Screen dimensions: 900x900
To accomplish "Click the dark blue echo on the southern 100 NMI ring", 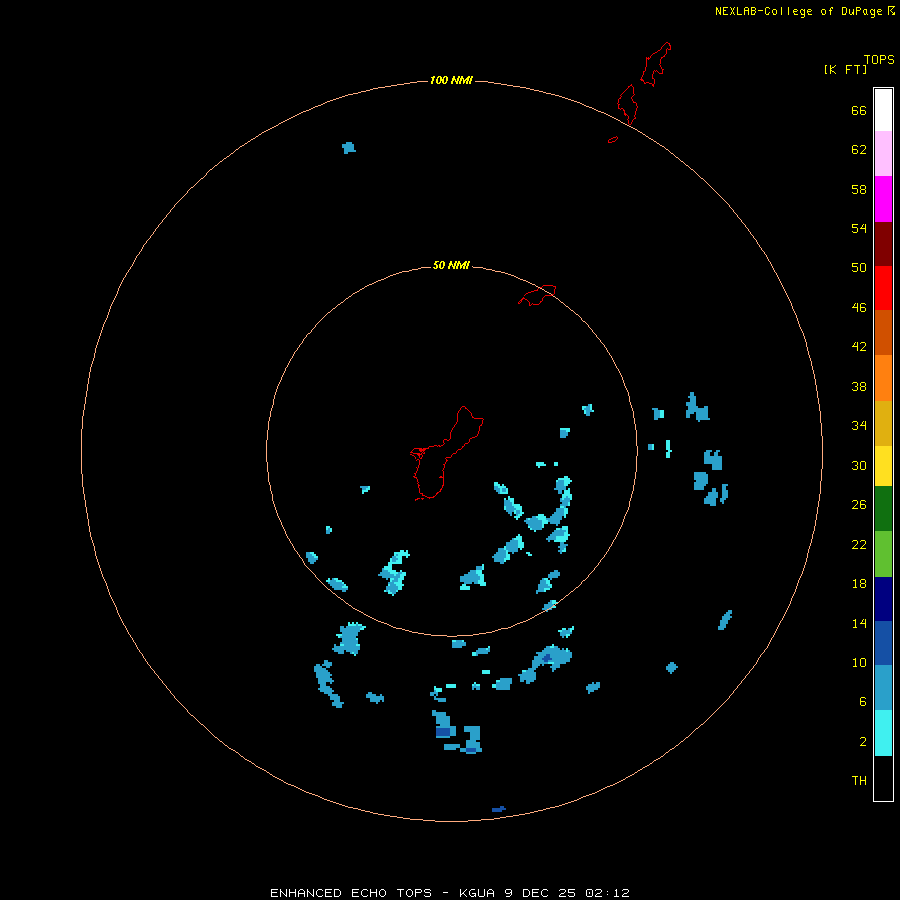I will tap(498, 809).
